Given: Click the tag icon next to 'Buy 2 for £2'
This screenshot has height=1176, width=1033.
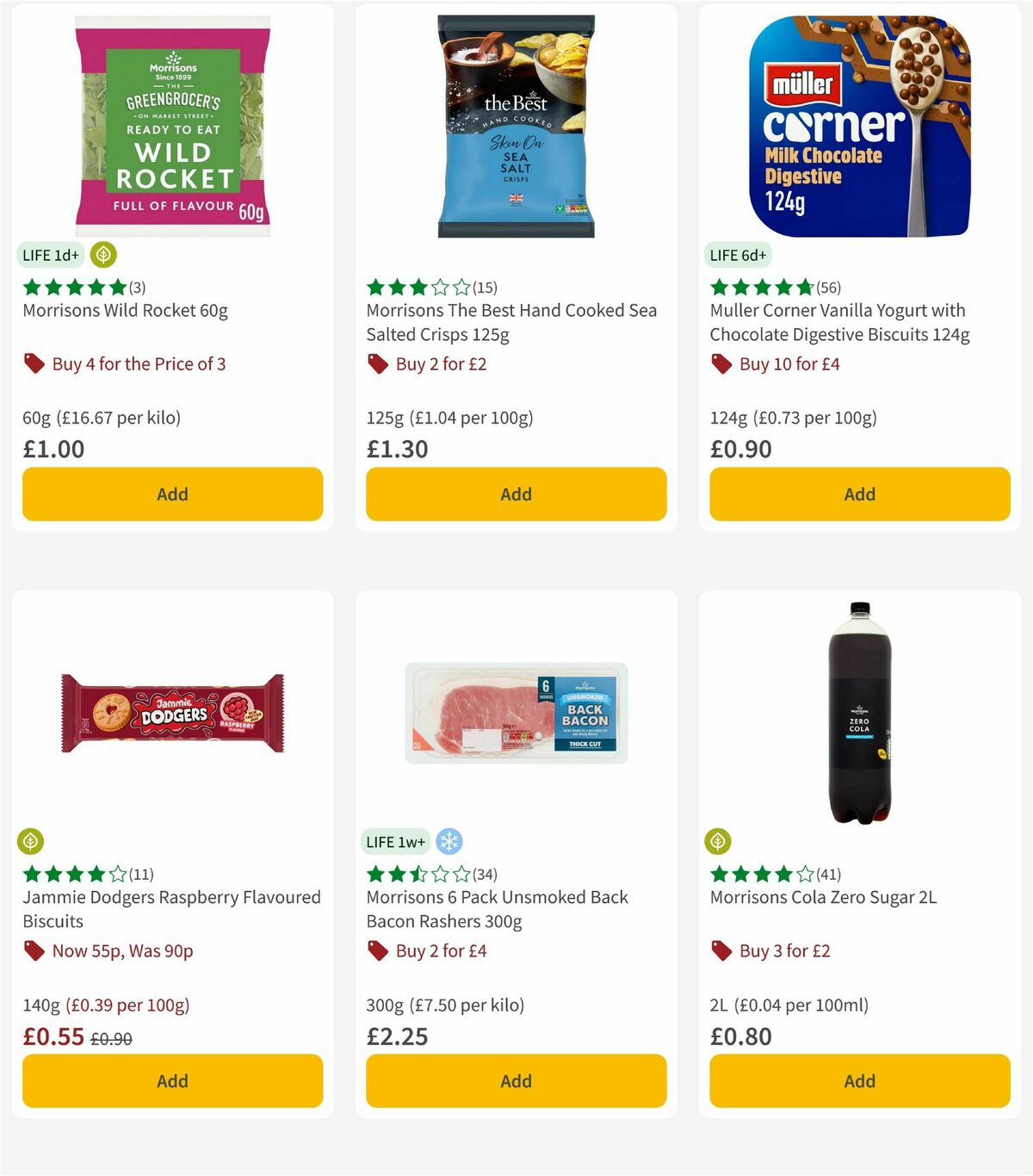Looking at the screenshot, I should 377,363.
